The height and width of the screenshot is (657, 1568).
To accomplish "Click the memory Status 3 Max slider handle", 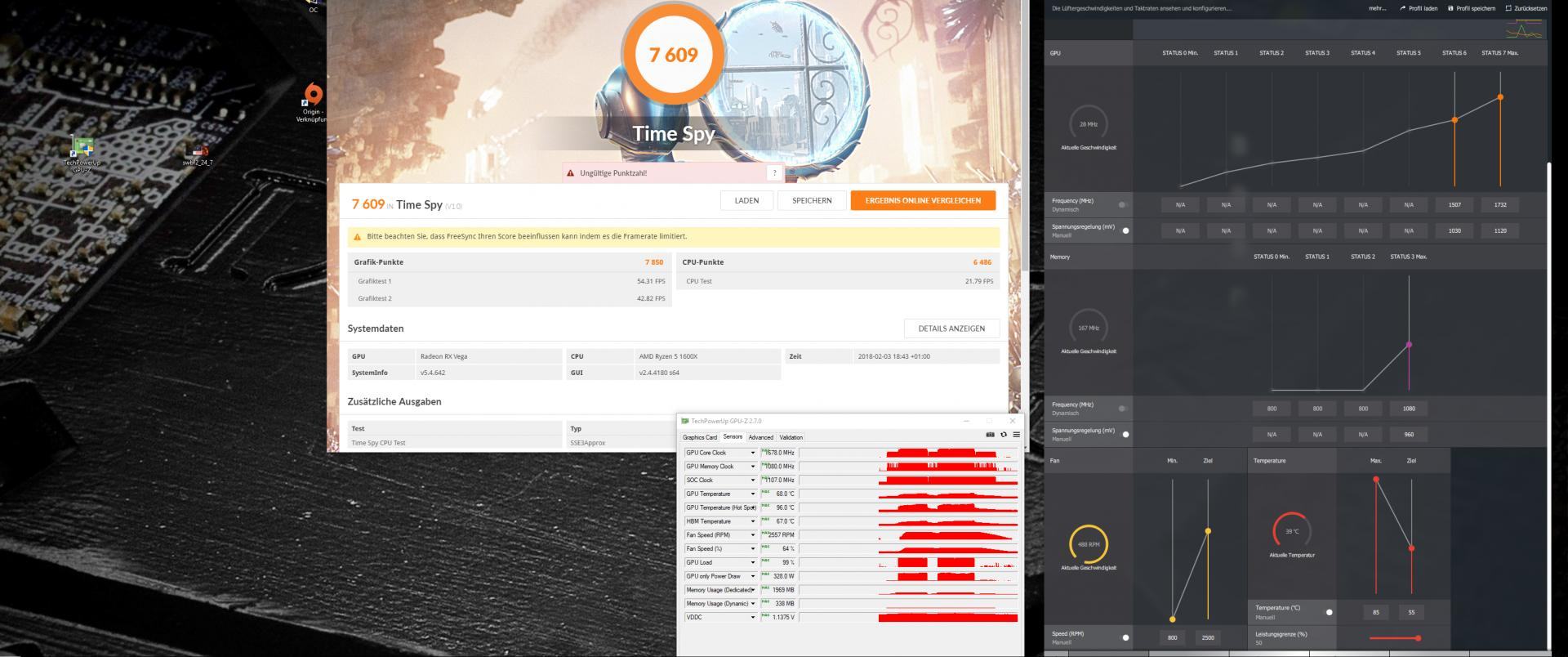I will [1409, 345].
